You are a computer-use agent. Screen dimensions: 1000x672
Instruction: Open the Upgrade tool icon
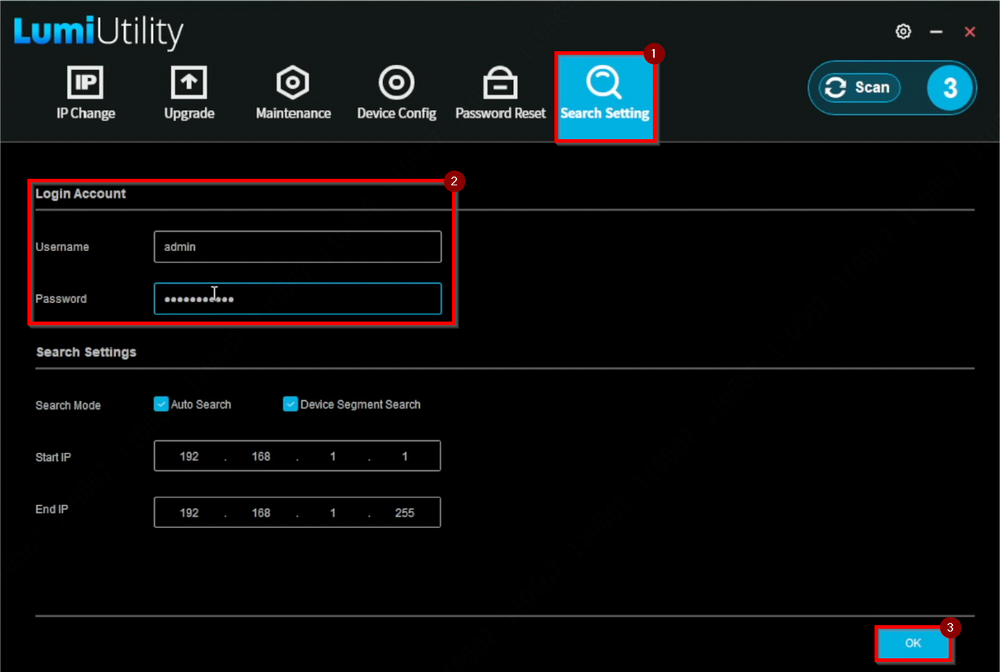point(189,93)
